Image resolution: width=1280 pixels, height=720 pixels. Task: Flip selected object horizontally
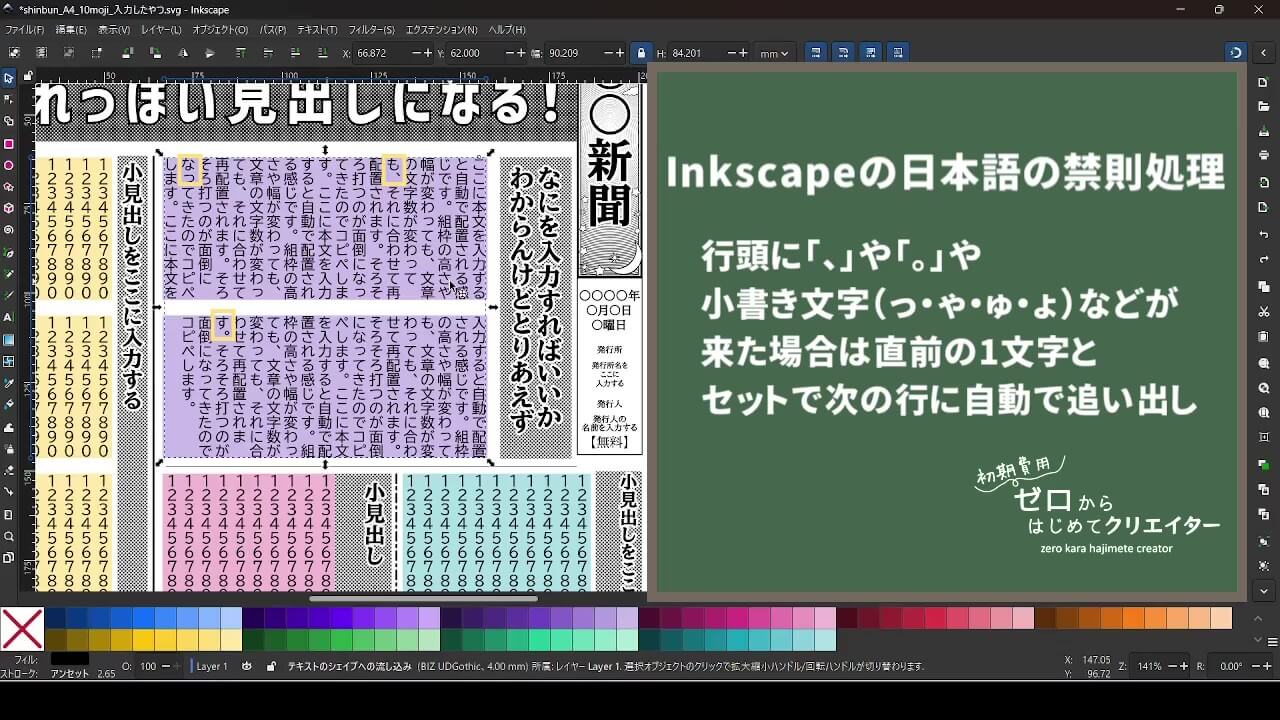click(183, 53)
